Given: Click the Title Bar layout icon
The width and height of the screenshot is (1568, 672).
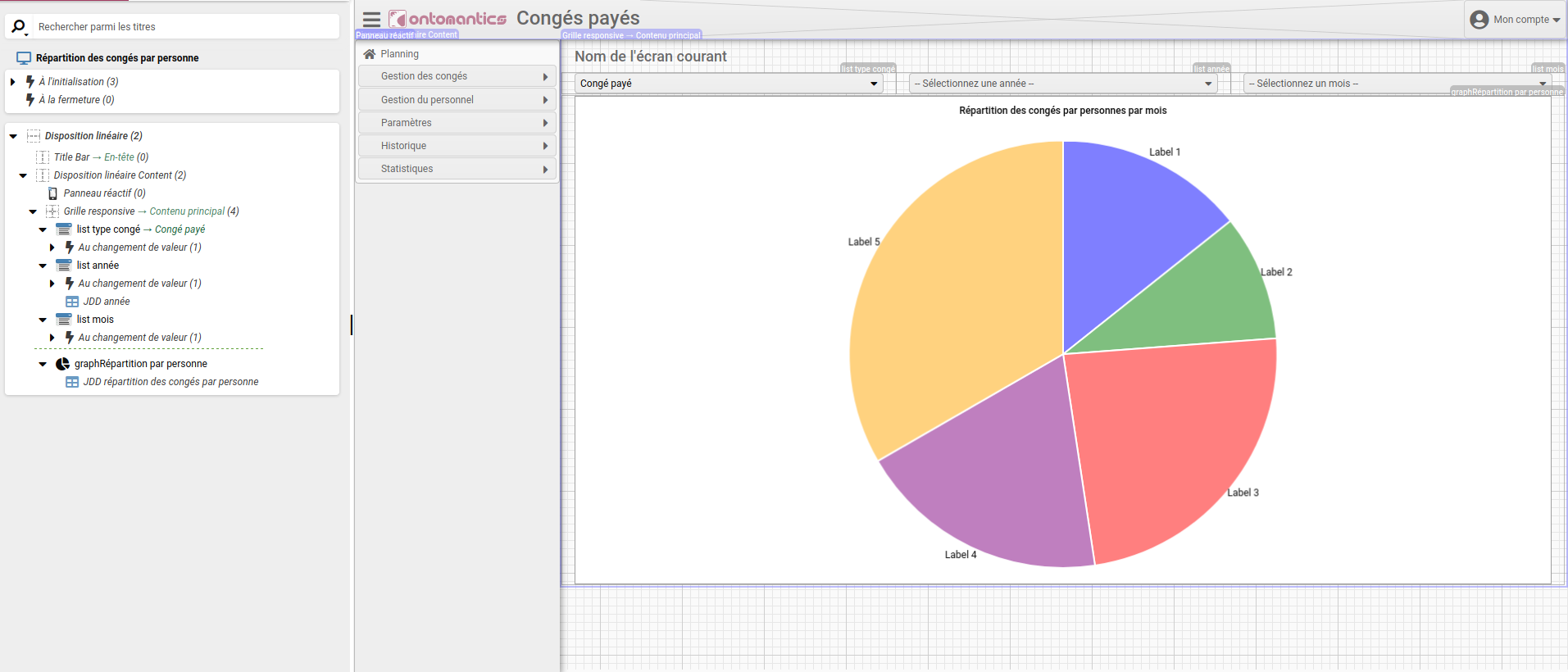Looking at the screenshot, I should (x=43, y=157).
